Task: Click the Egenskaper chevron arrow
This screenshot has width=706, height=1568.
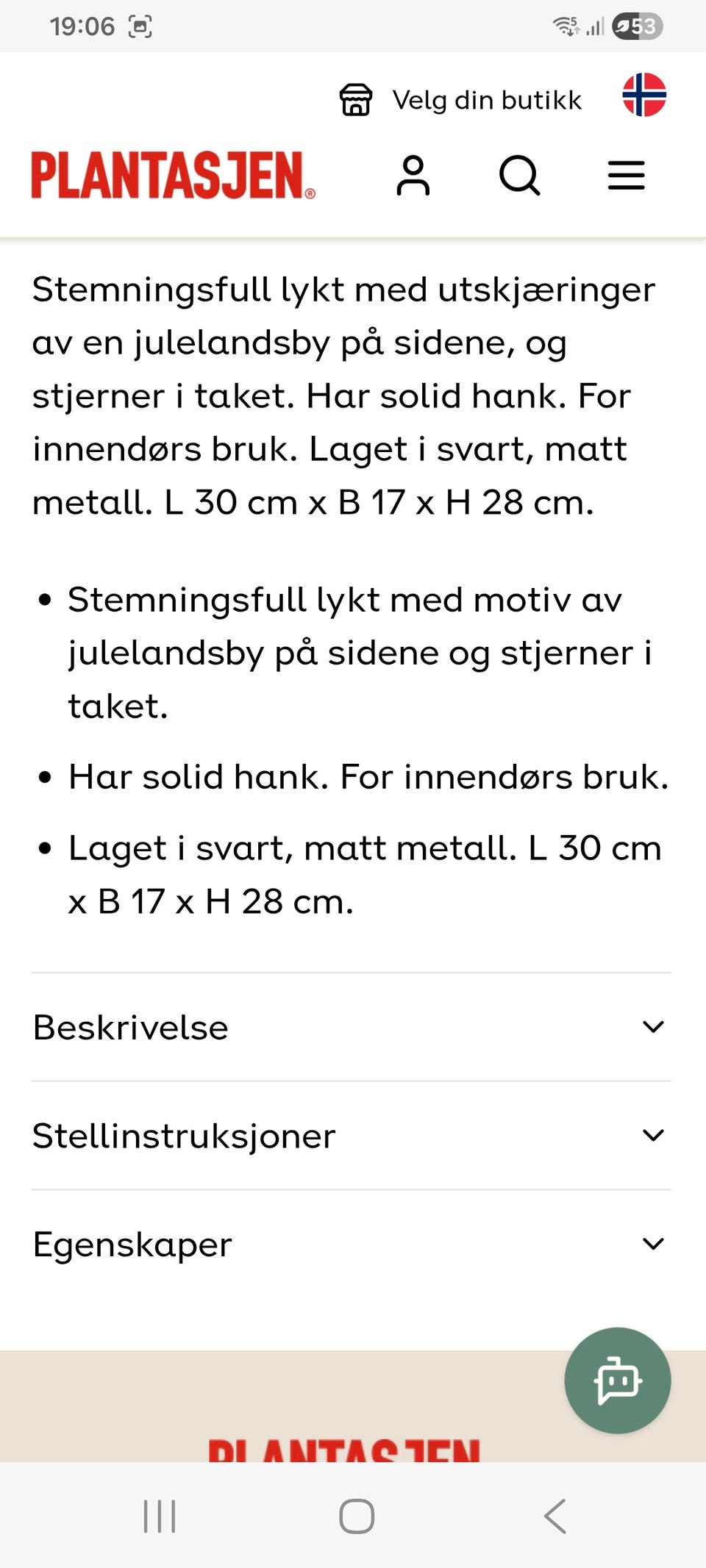Action: 653,1244
